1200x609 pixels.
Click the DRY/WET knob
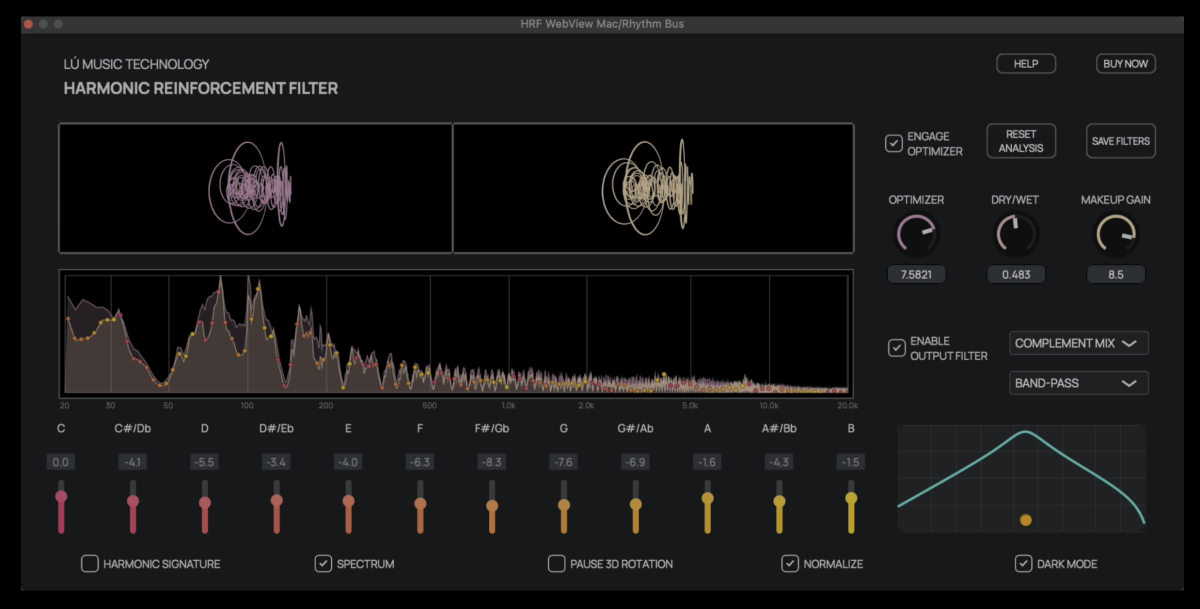1015,236
